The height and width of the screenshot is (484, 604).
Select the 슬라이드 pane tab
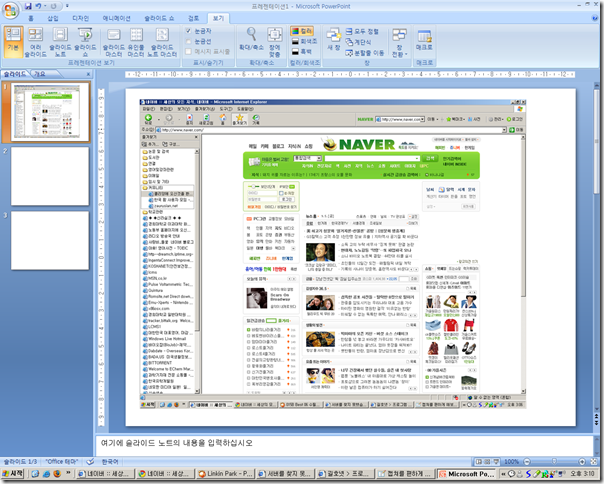(x=15, y=74)
